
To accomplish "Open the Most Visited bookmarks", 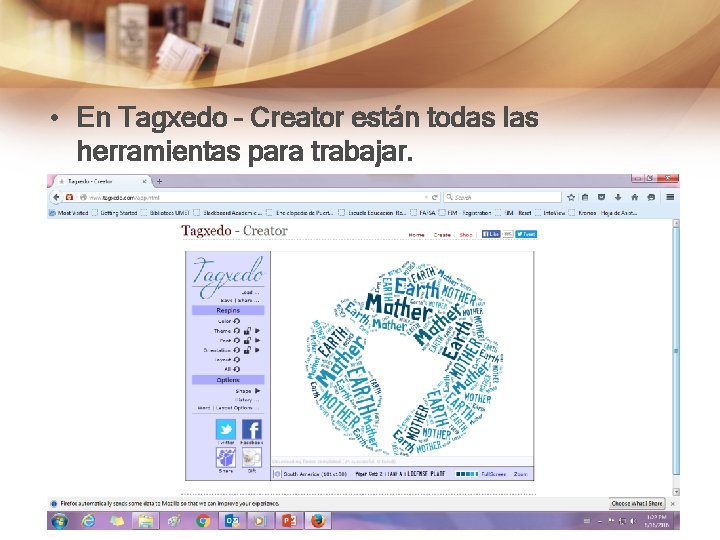I will tap(69, 213).
